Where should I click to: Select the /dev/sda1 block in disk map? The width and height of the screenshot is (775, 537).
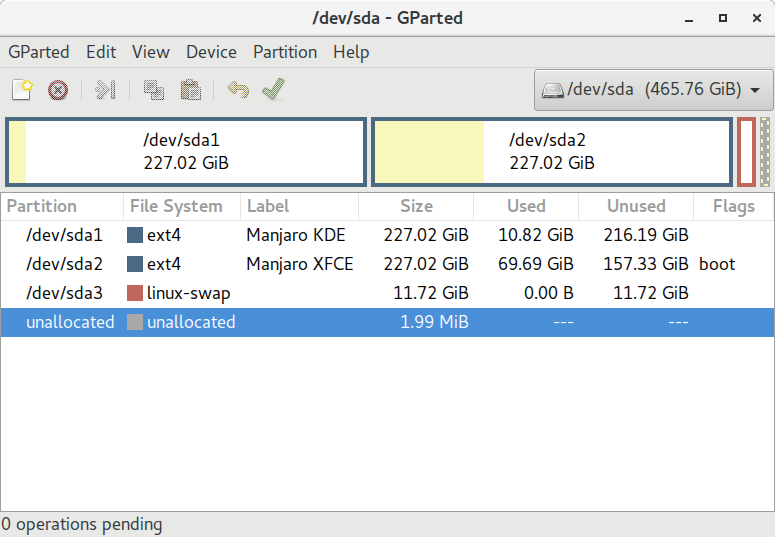[186, 152]
